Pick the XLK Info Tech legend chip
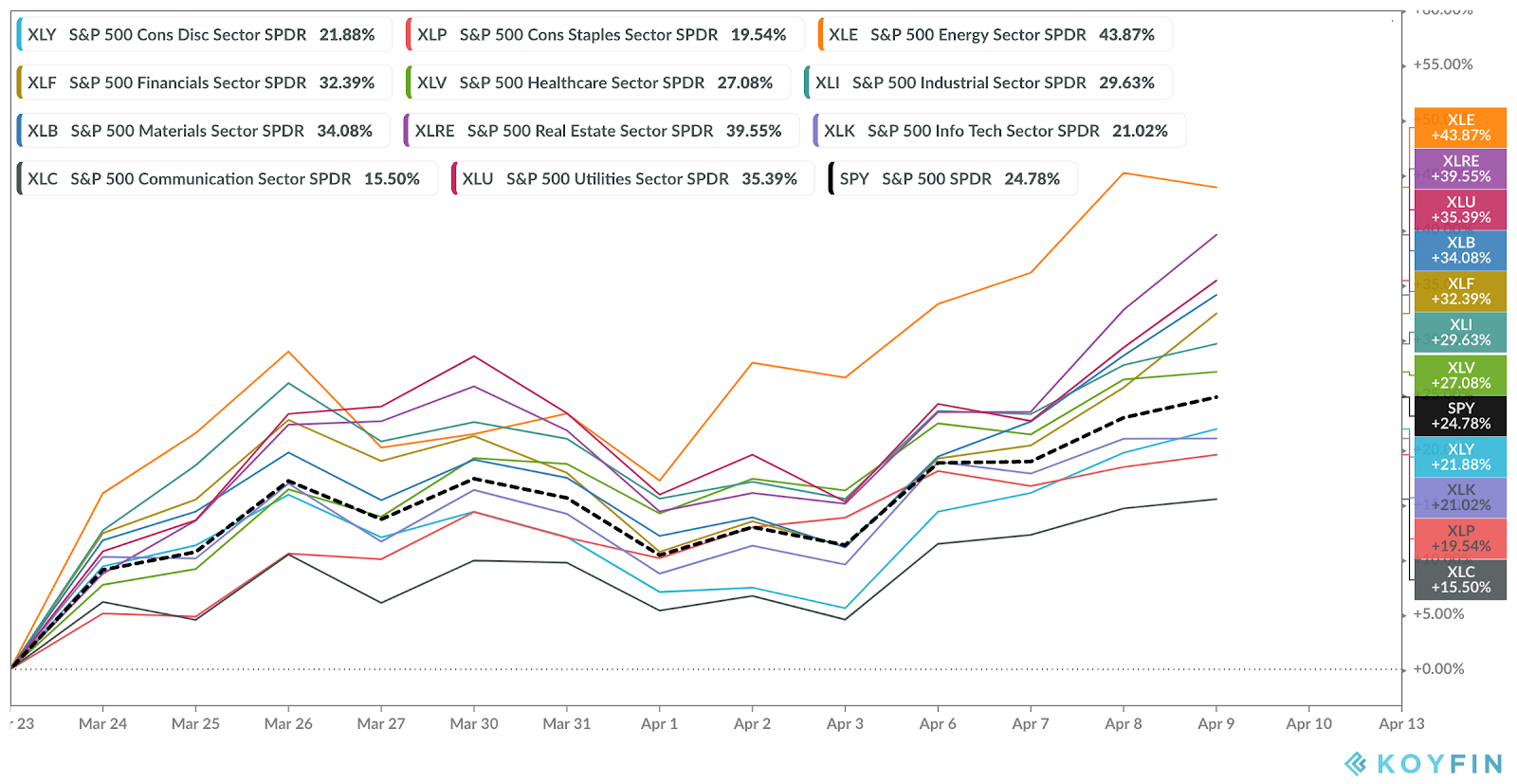 pos(996,131)
